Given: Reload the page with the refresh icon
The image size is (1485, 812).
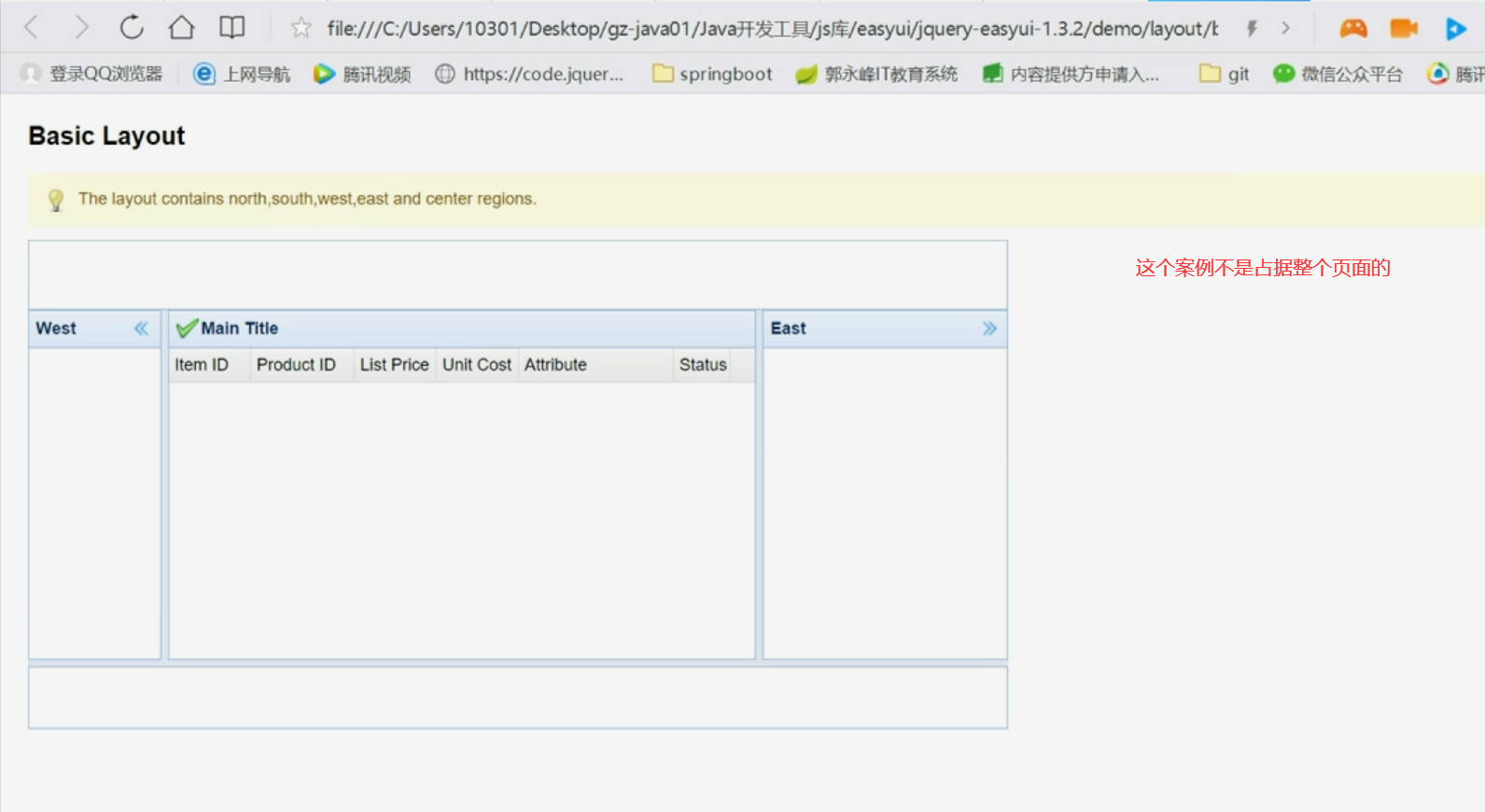Looking at the screenshot, I should point(132,28).
